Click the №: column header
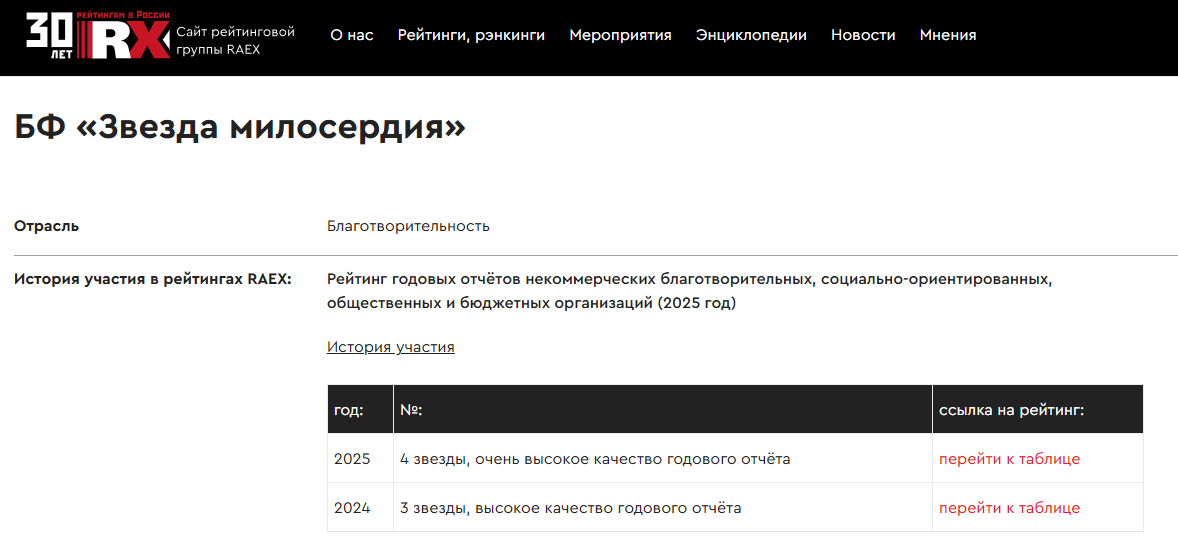This screenshot has height=542, width=1178. click(663, 409)
